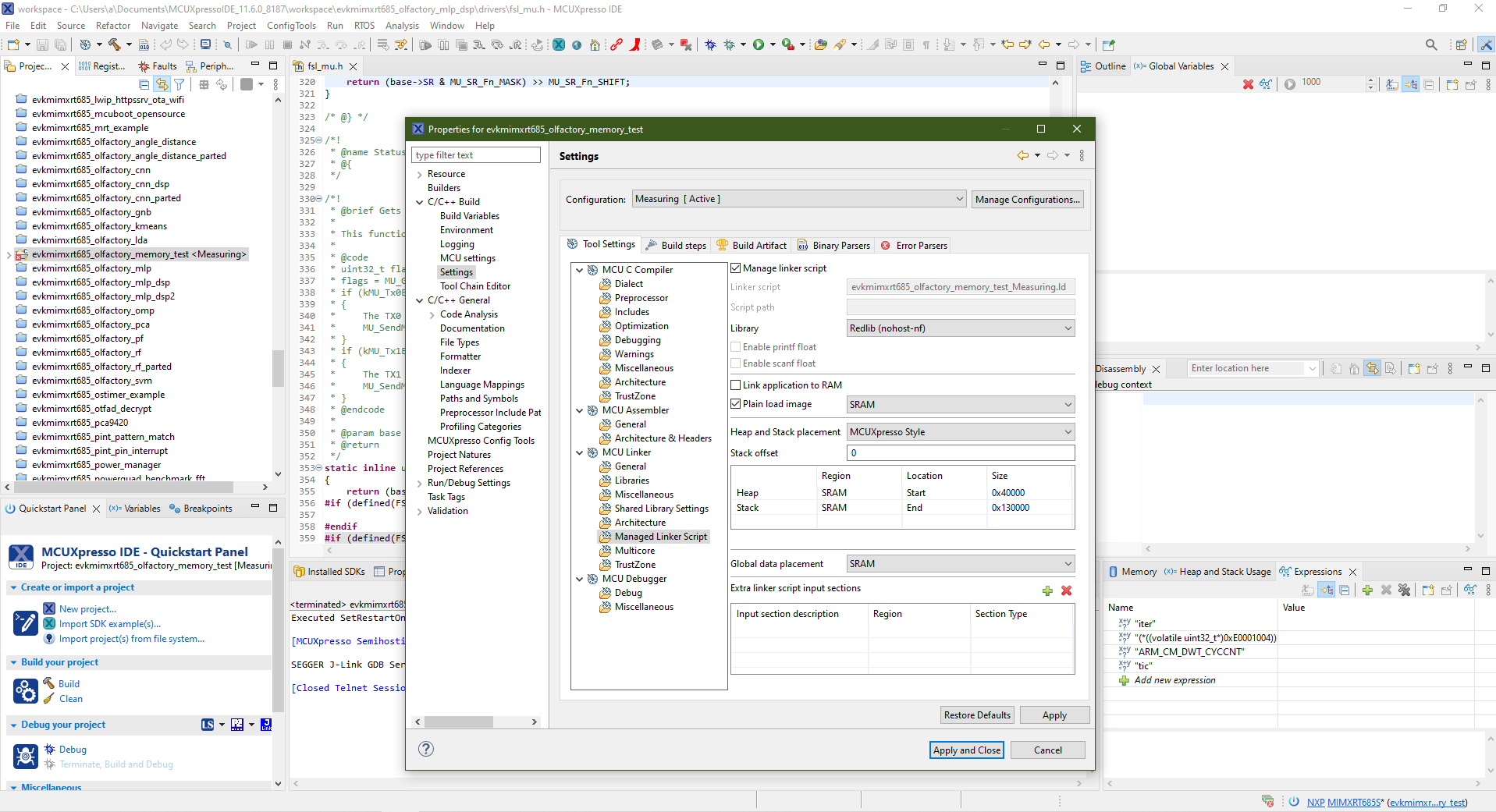Open the ConfigTools menu

291,26
